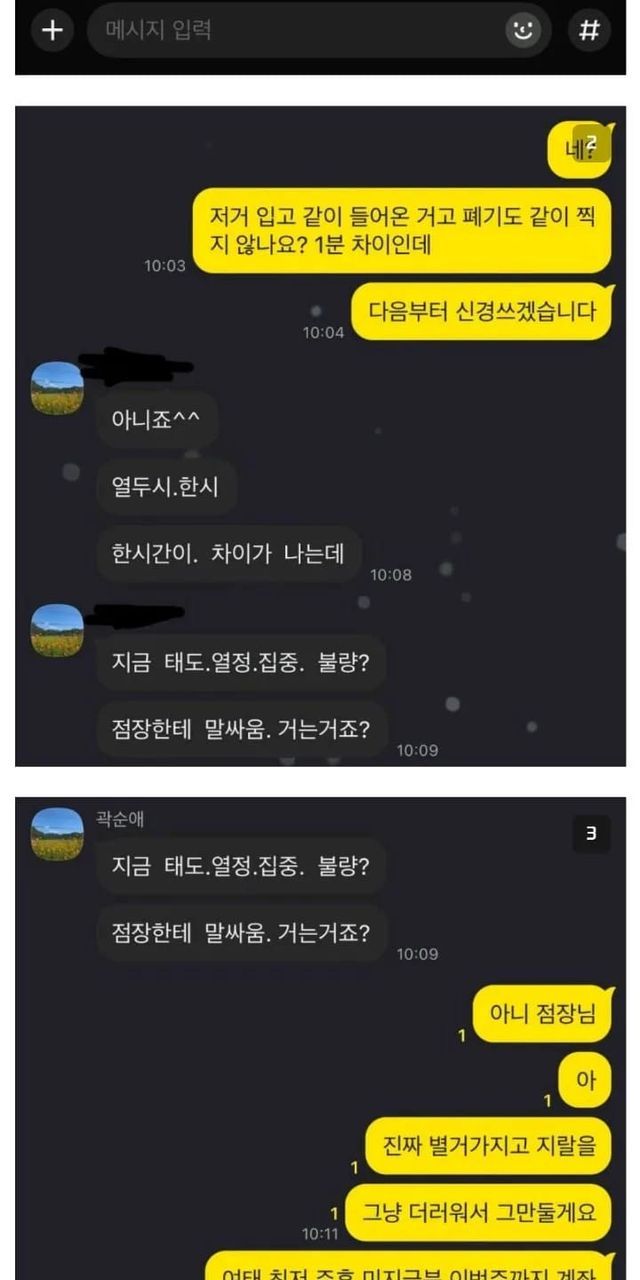Tap the number 3 badge
Image resolution: width=640 pixels, height=1280 pixels.
[591, 834]
